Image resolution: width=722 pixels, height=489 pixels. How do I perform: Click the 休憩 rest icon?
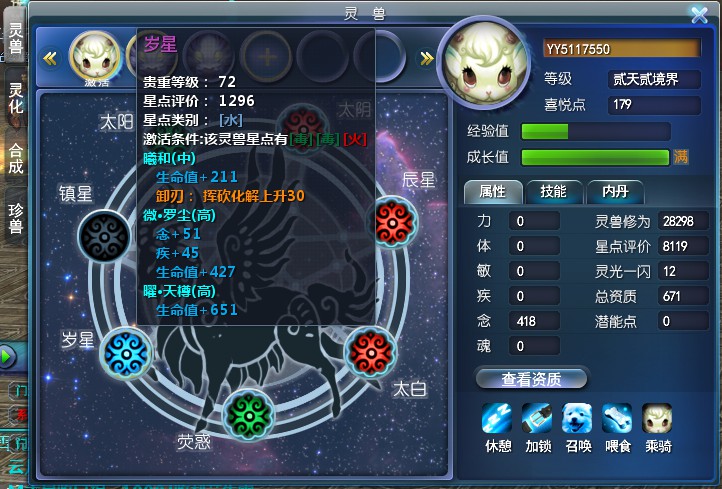pos(497,419)
